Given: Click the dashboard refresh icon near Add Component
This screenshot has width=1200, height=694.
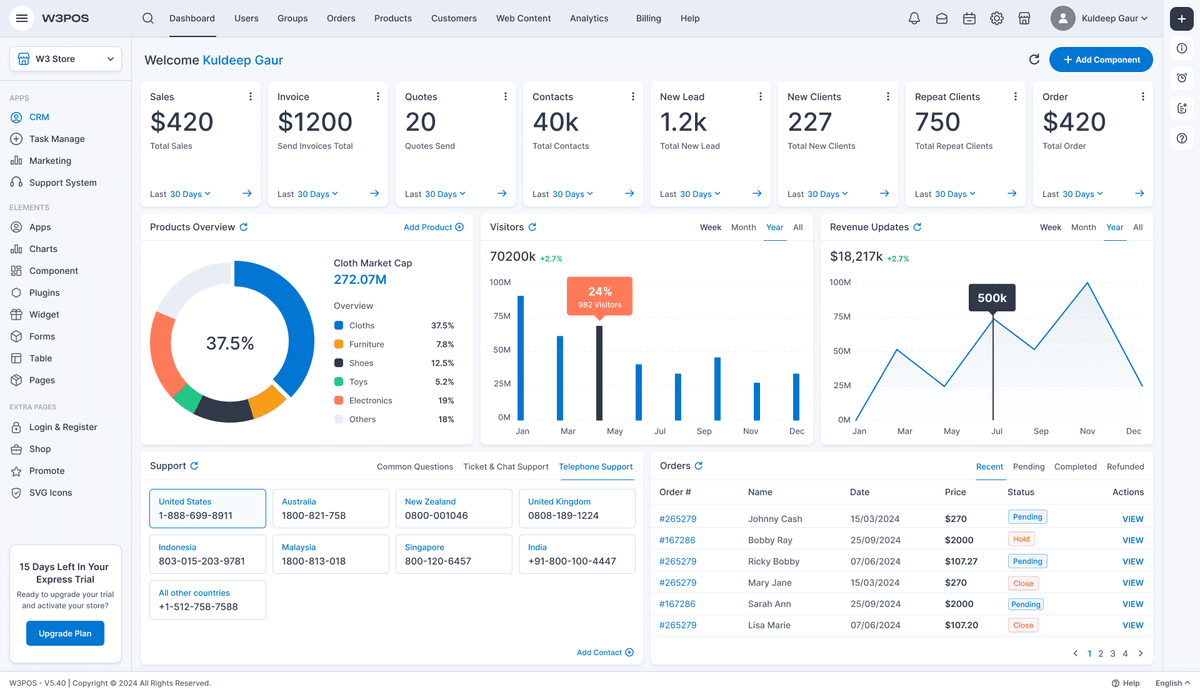Looking at the screenshot, I should [1034, 60].
